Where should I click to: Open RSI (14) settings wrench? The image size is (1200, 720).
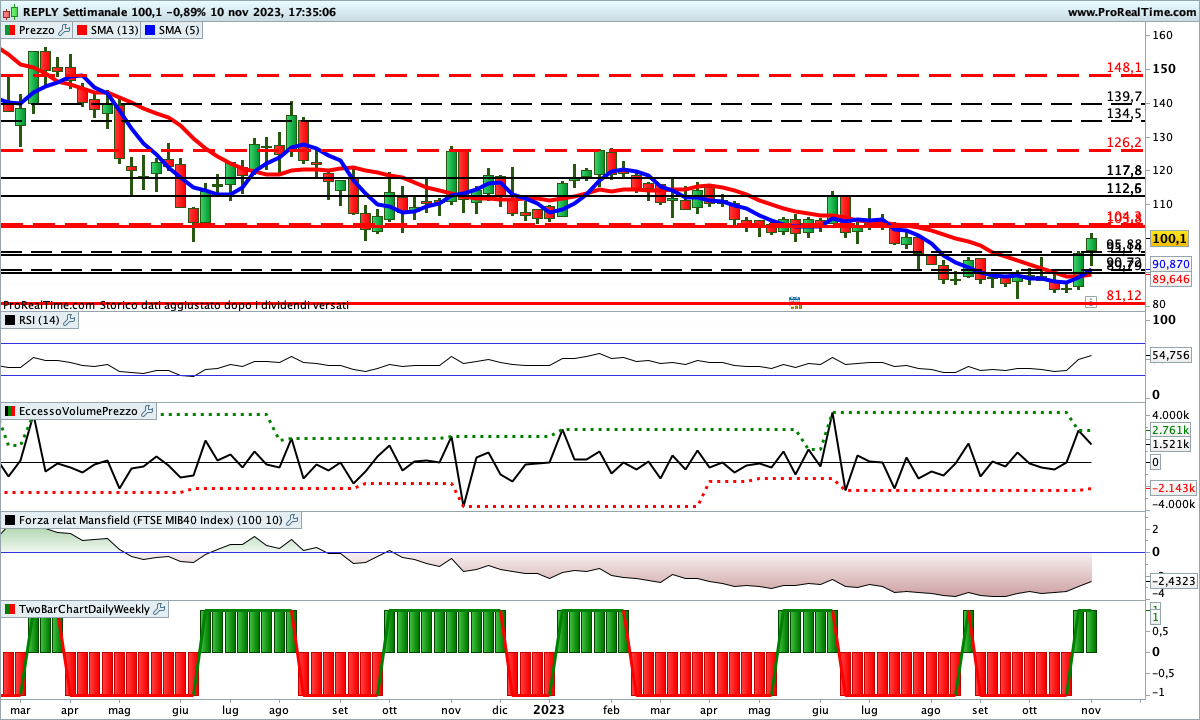click(x=71, y=320)
